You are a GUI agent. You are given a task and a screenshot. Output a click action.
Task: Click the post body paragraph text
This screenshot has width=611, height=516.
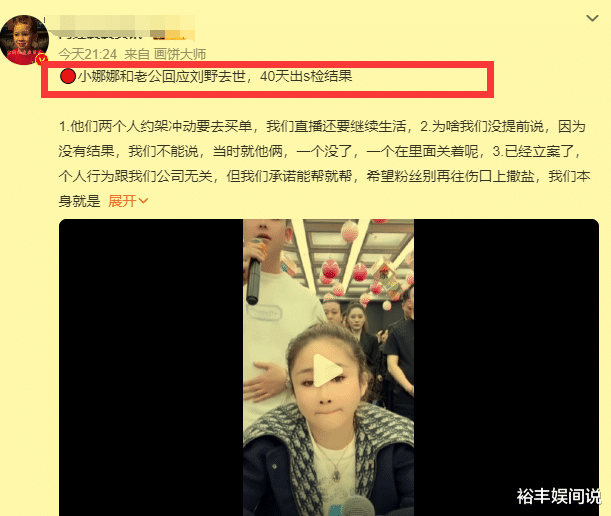click(323, 164)
